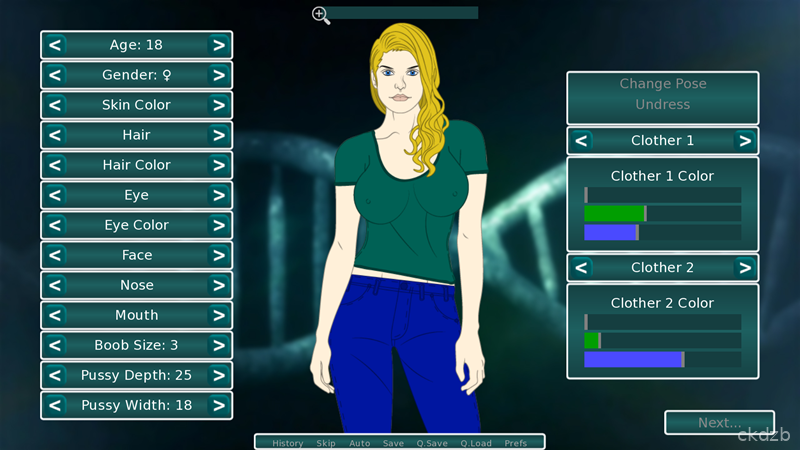
Task: Enable Auto mode in bottom menu
Action: (360, 443)
